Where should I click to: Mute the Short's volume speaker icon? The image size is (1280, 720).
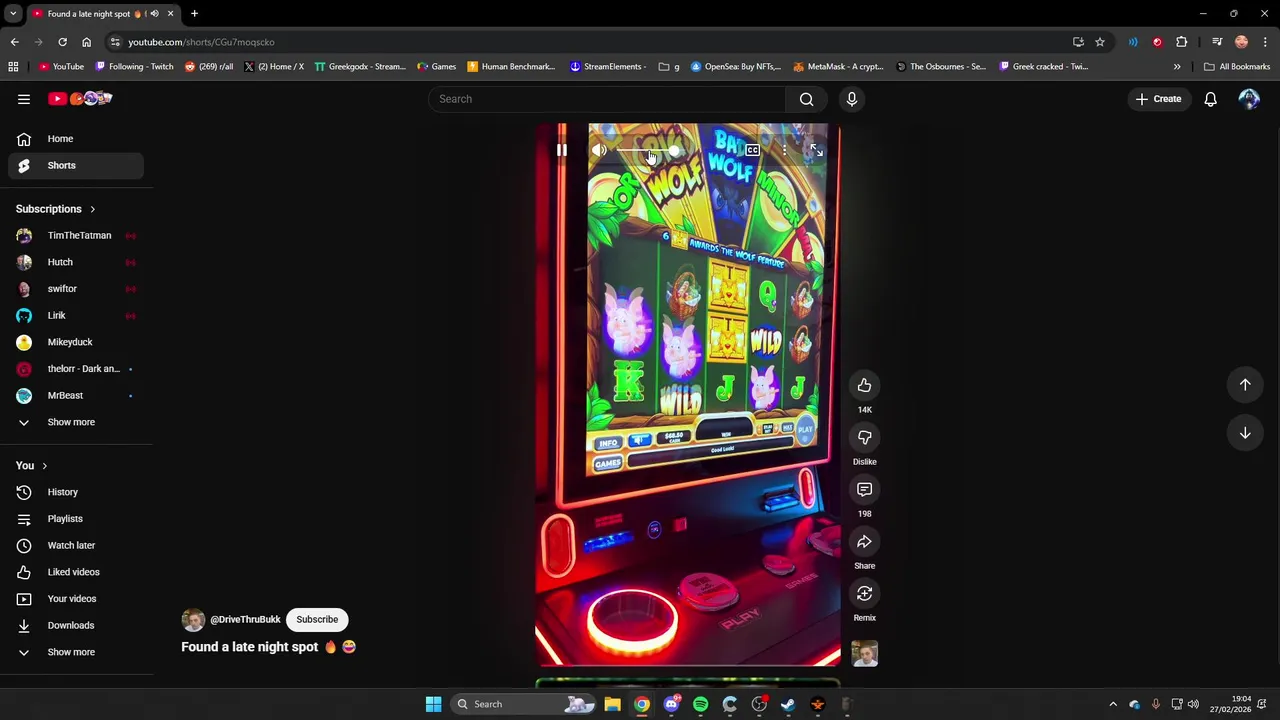pos(598,151)
